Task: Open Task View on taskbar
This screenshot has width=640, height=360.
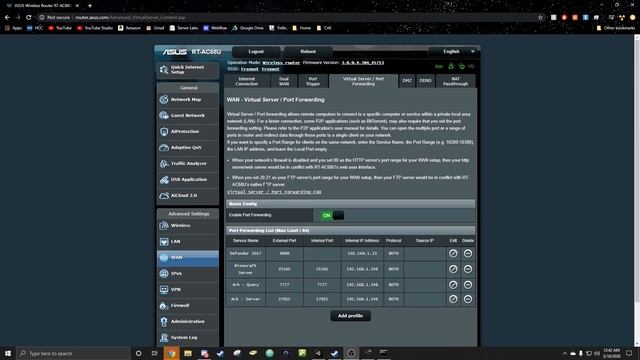Action: 155,353
